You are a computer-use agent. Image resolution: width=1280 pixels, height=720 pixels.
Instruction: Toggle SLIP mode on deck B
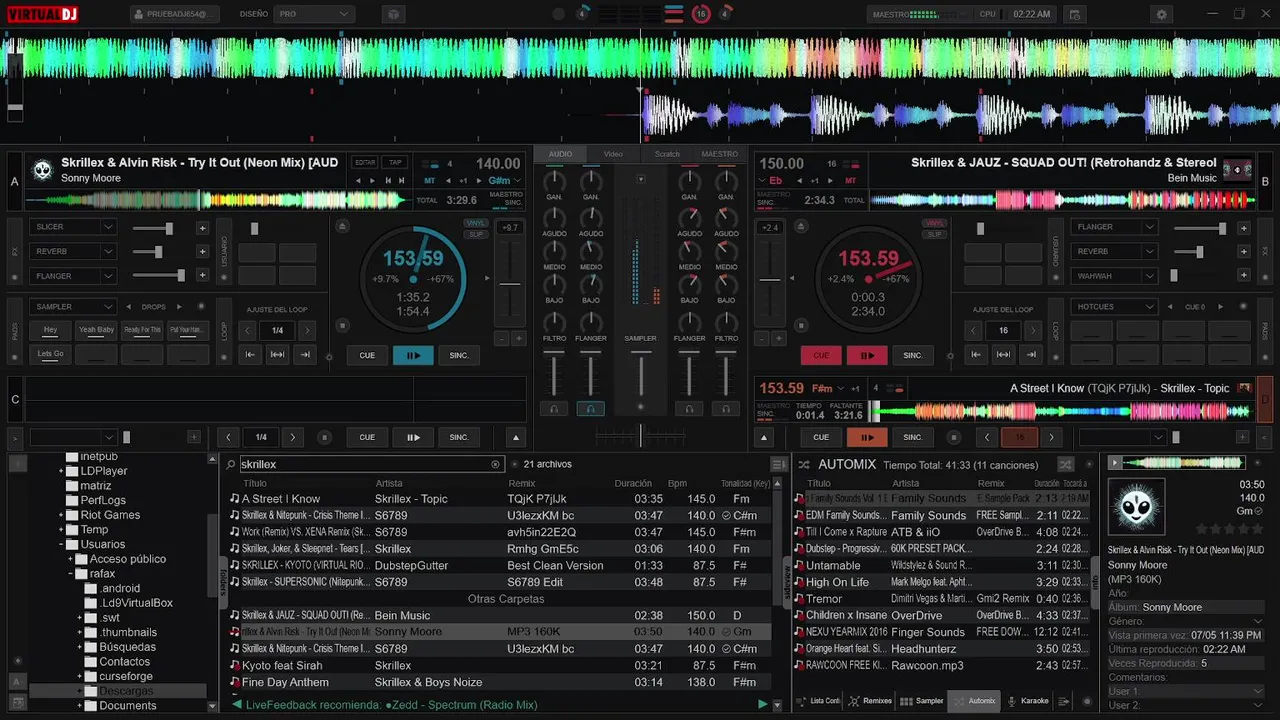(934, 235)
